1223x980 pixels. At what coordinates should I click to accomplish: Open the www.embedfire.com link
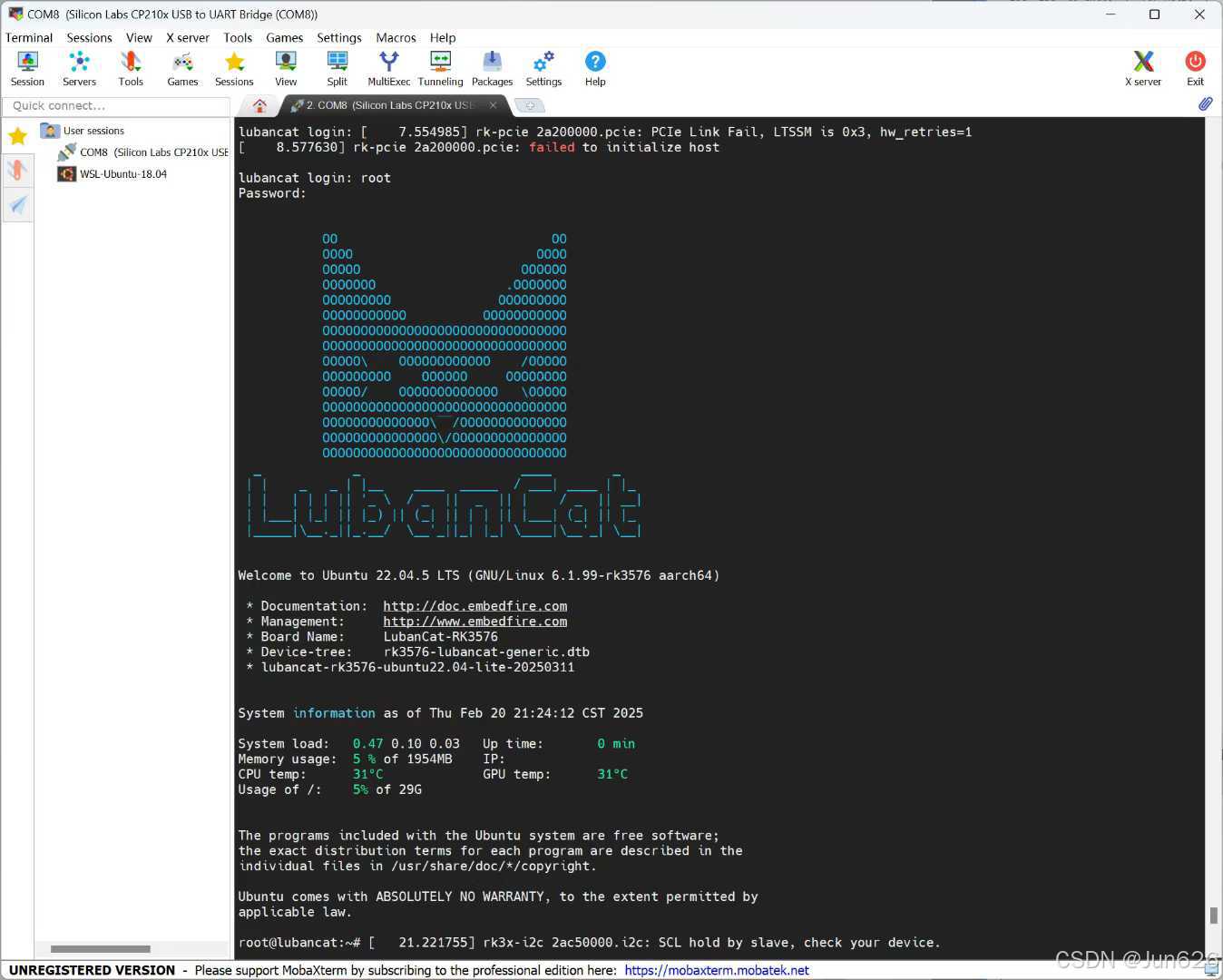click(x=475, y=622)
